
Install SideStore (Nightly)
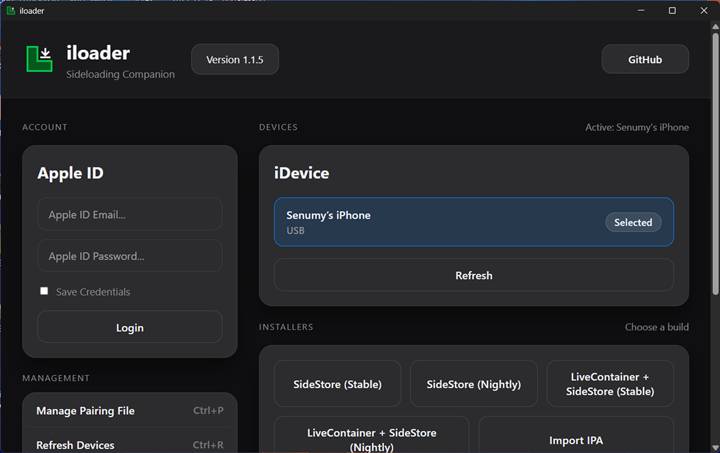click(x=473, y=384)
